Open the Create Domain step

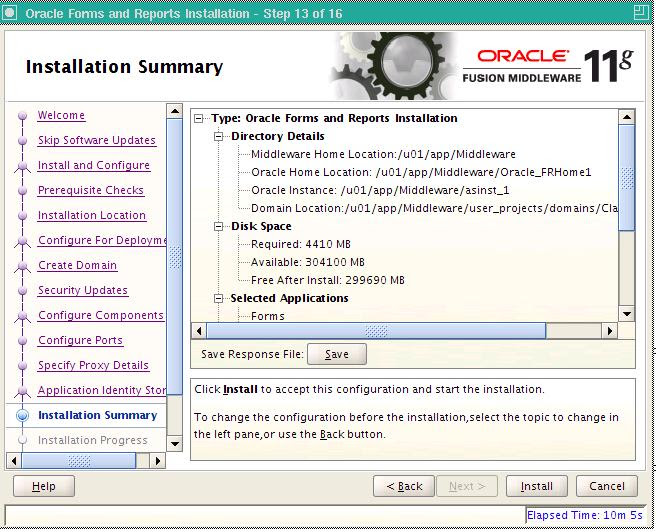pos(77,265)
